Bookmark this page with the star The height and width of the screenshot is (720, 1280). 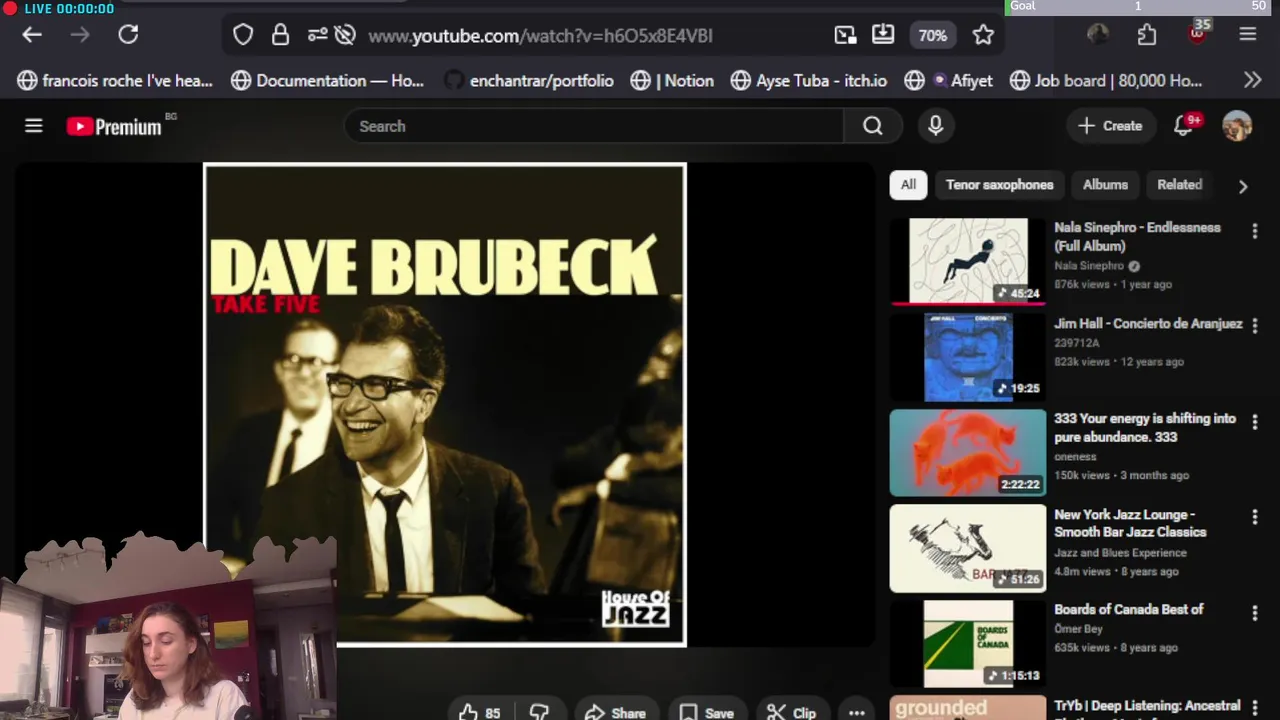pyautogui.click(x=983, y=35)
